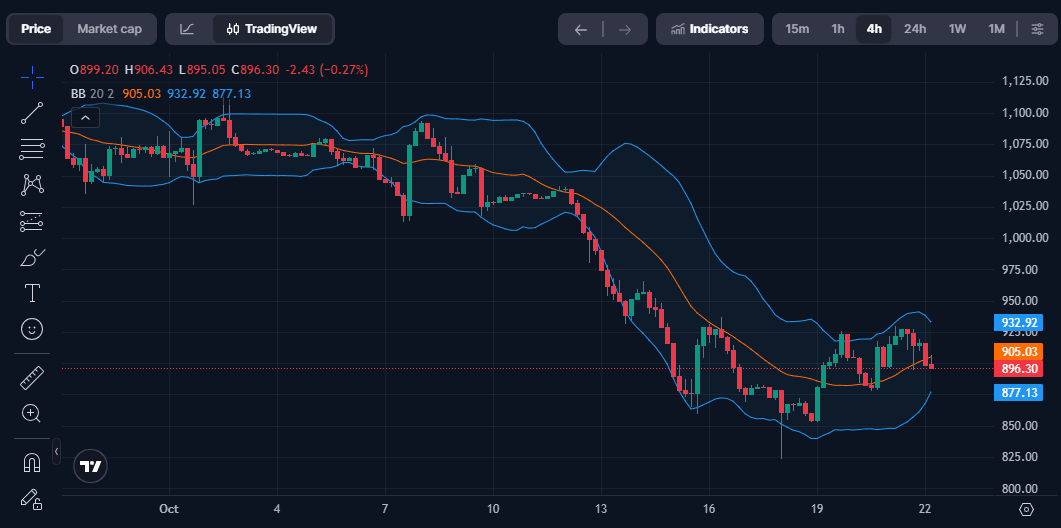Click the 877.13 lower band price label
The height and width of the screenshot is (528, 1061).
click(x=1019, y=393)
